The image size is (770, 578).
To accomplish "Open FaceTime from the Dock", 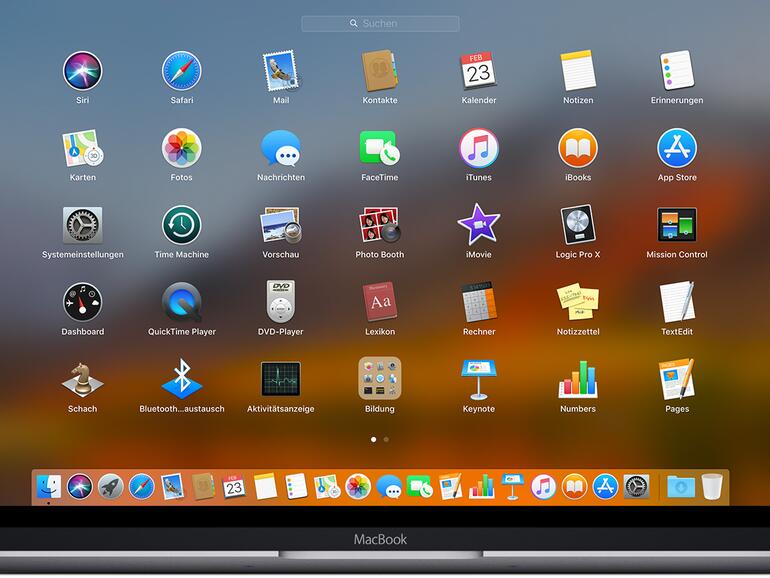I will click(420, 487).
